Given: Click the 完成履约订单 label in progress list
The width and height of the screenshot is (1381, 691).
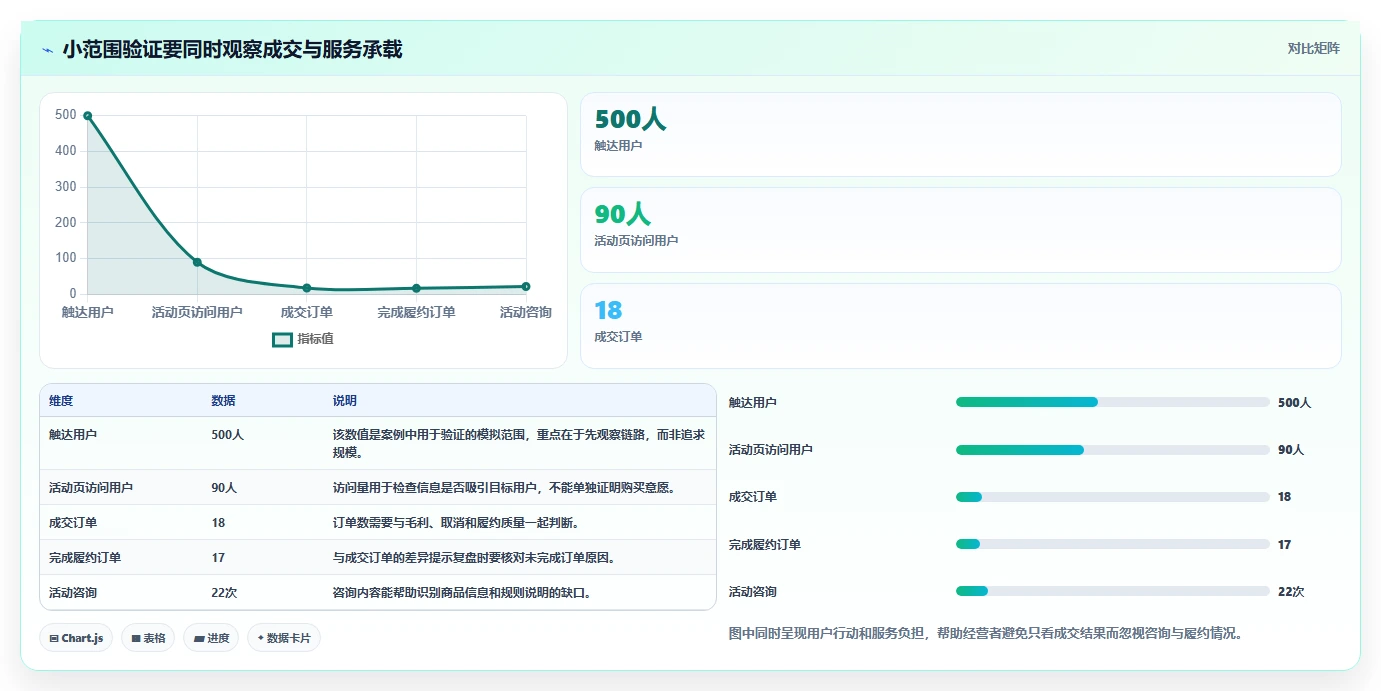Looking at the screenshot, I should [765, 545].
